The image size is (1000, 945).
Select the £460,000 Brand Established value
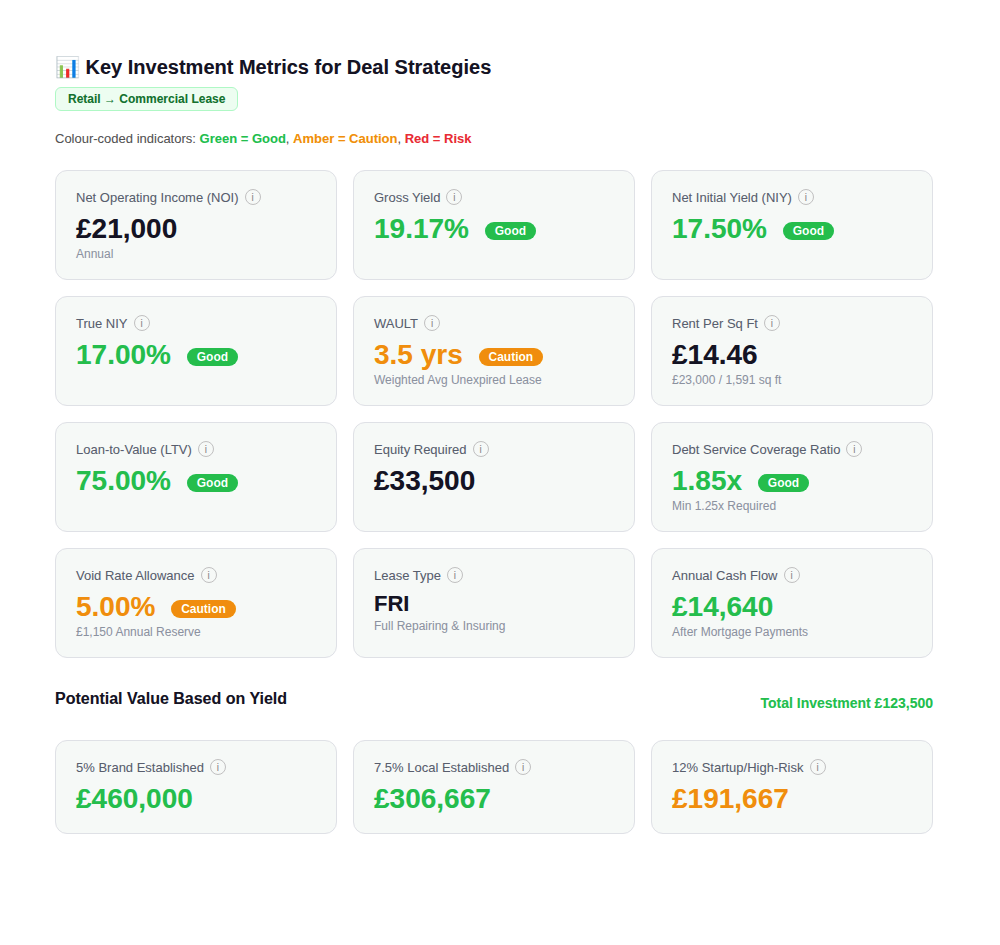134,799
